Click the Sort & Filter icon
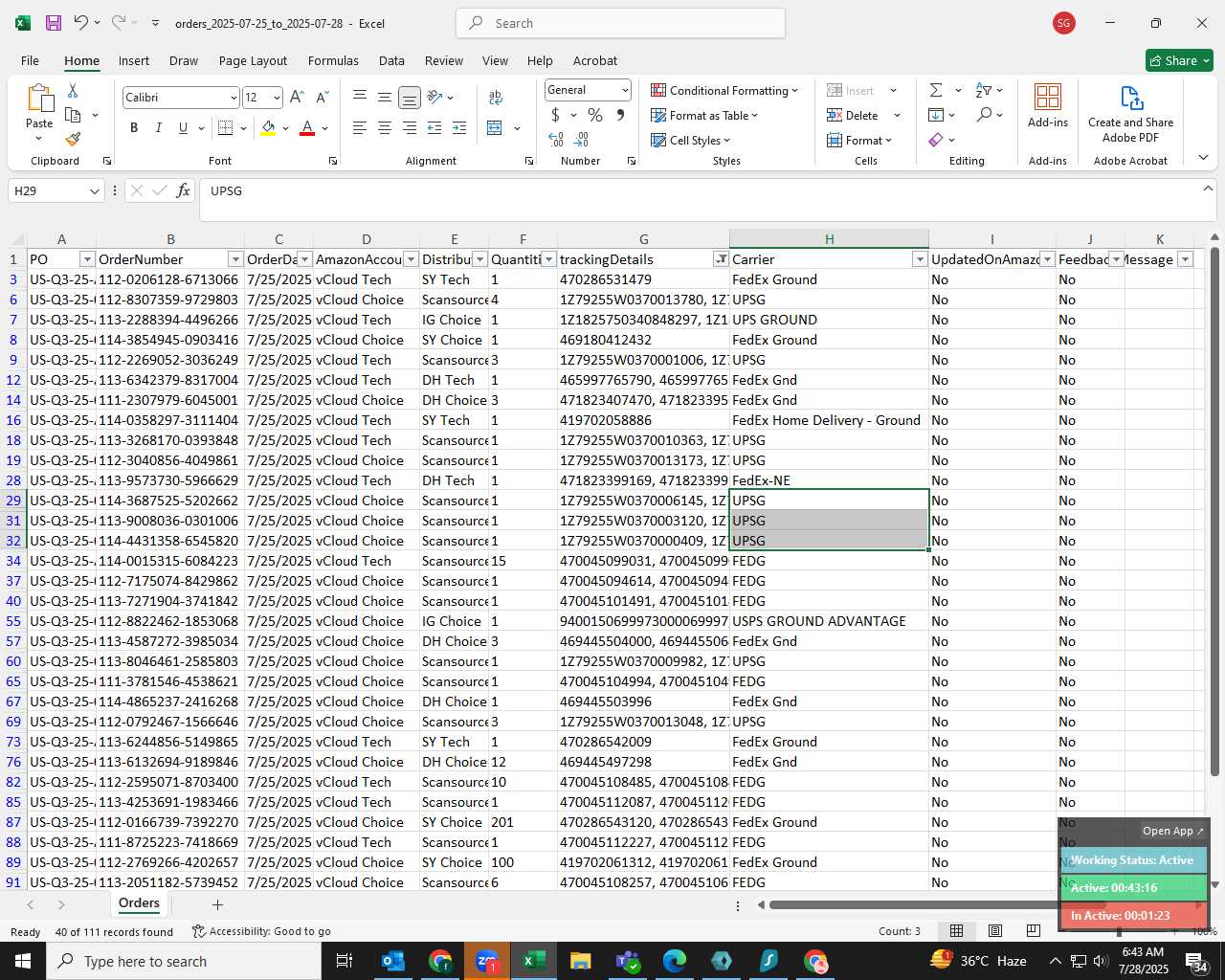This screenshot has height=980, width=1225. (x=984, y=90)
